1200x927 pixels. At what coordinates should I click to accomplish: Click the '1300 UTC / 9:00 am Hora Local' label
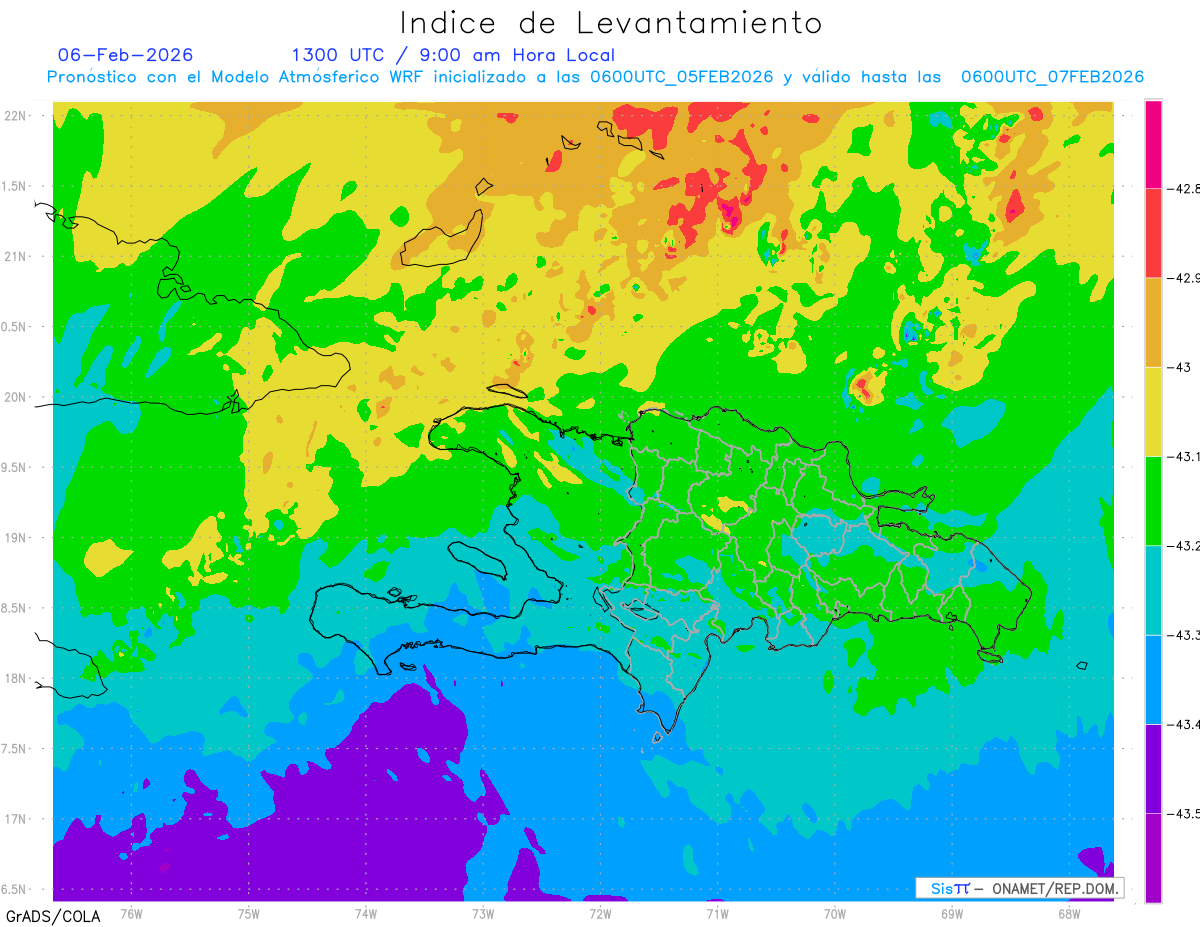453,55
